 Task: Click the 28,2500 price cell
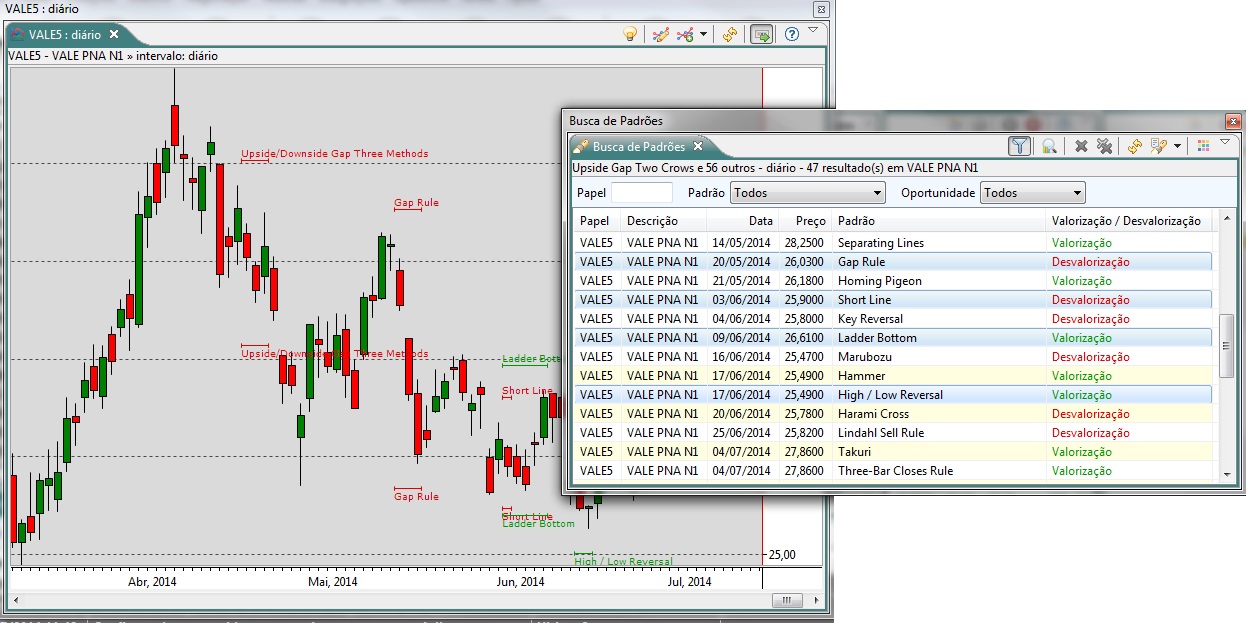(805, 243)
